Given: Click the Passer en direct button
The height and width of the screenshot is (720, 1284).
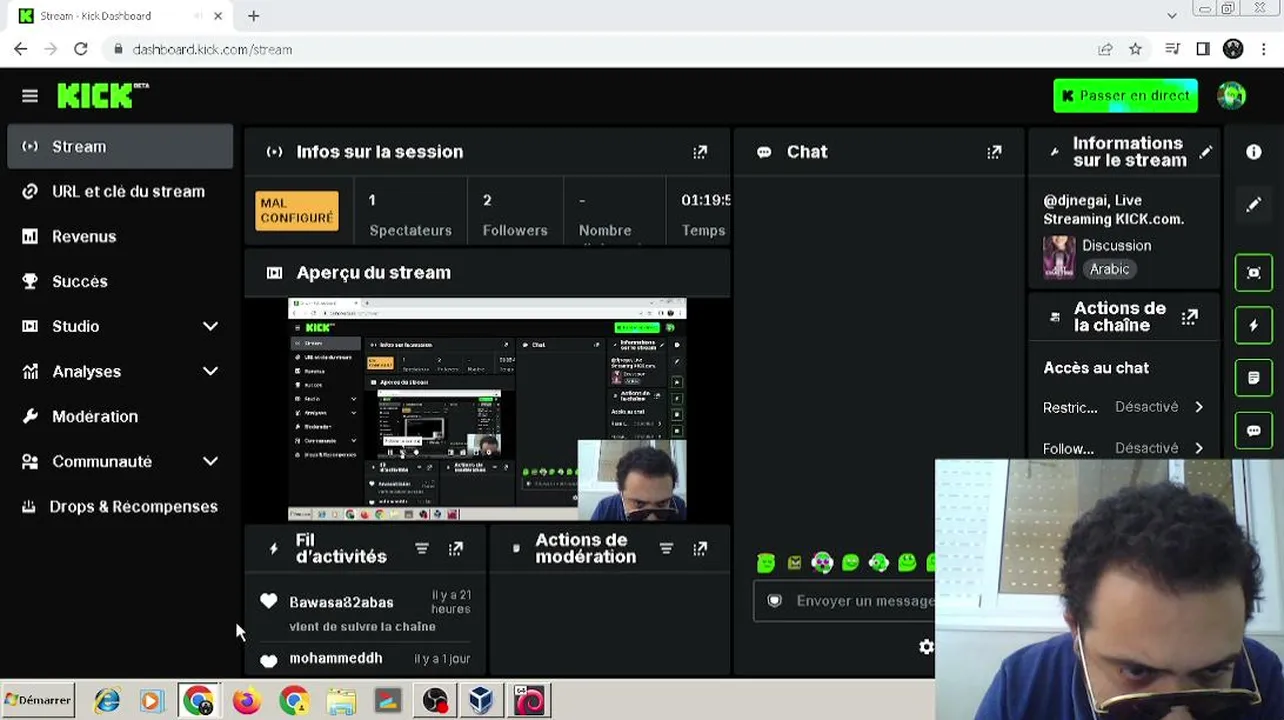Looking at the screenshot, I should pos(1125,96).
